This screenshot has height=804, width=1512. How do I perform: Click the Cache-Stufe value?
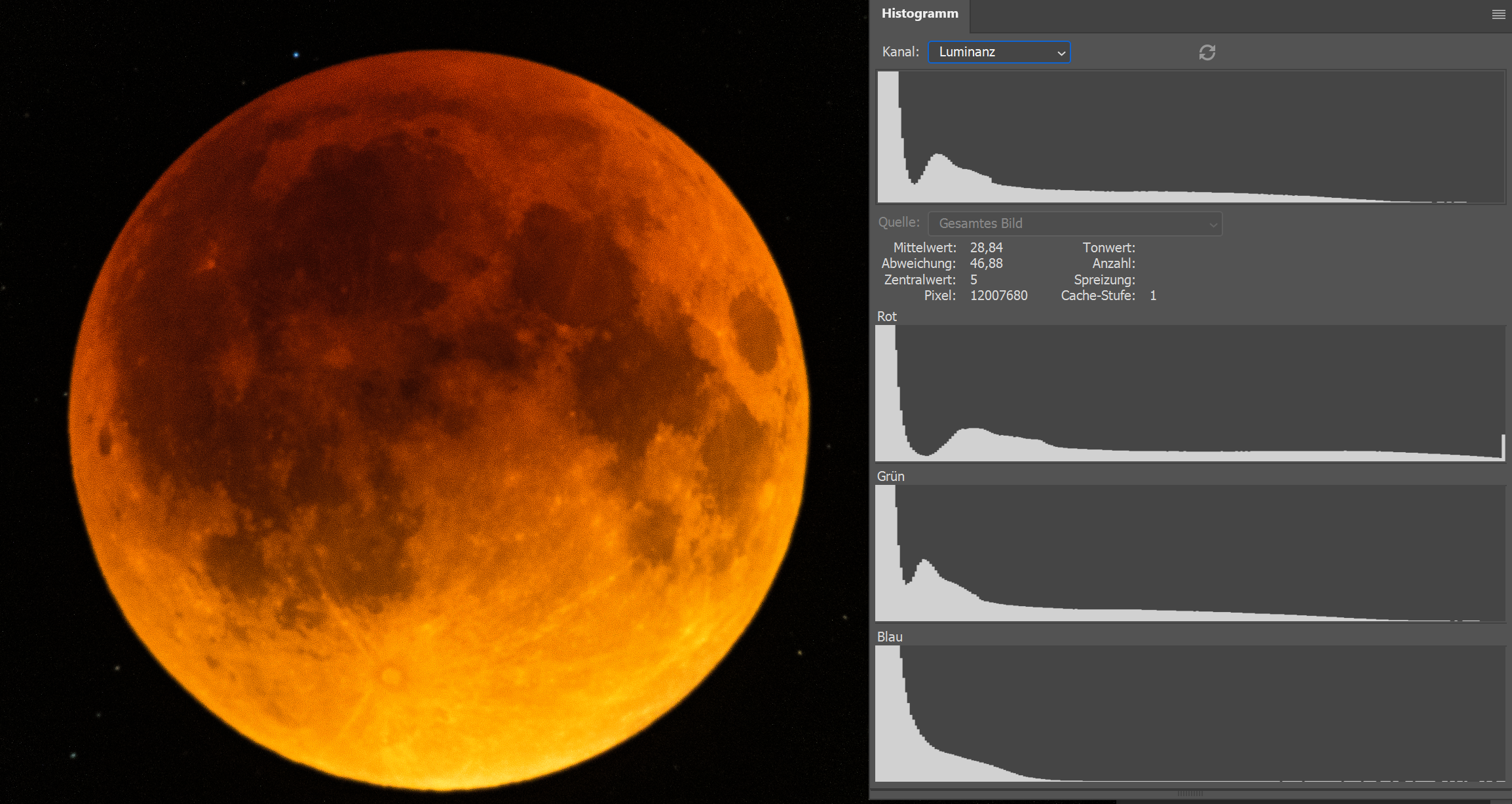pyautogui.click(x=1153, y=296)
